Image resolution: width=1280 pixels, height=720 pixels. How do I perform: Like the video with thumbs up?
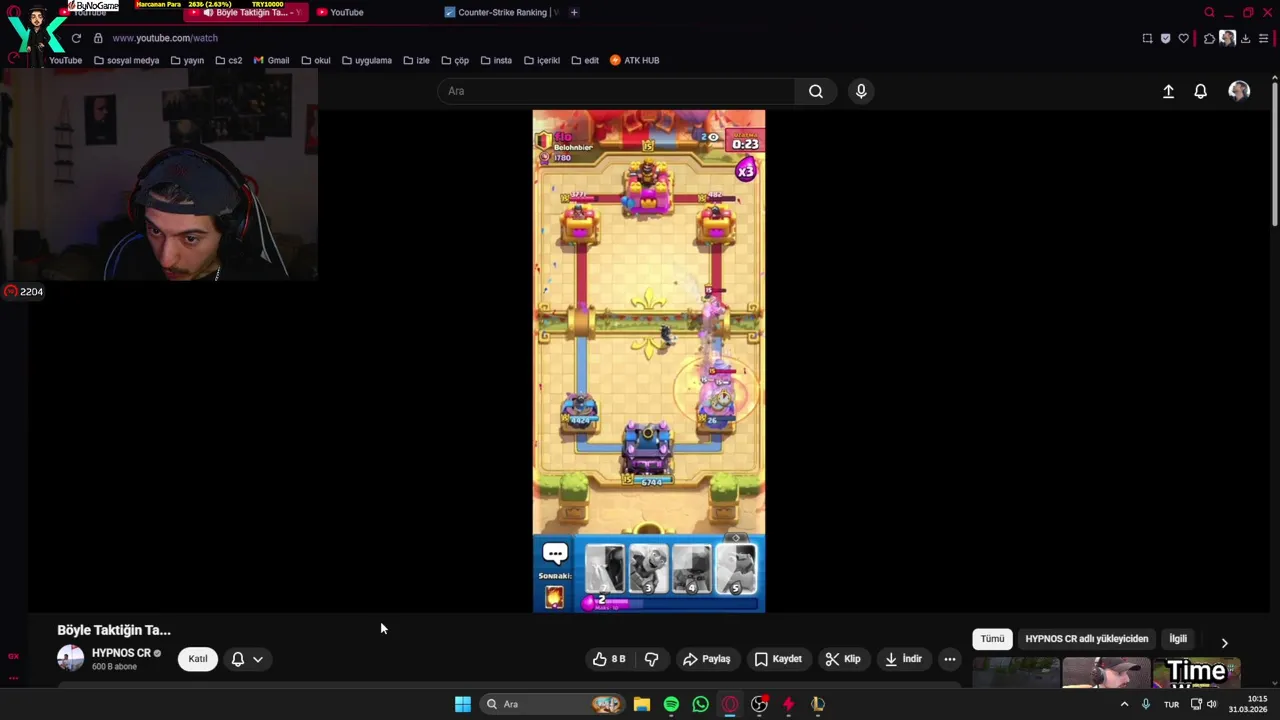click(x=610, y=659)
